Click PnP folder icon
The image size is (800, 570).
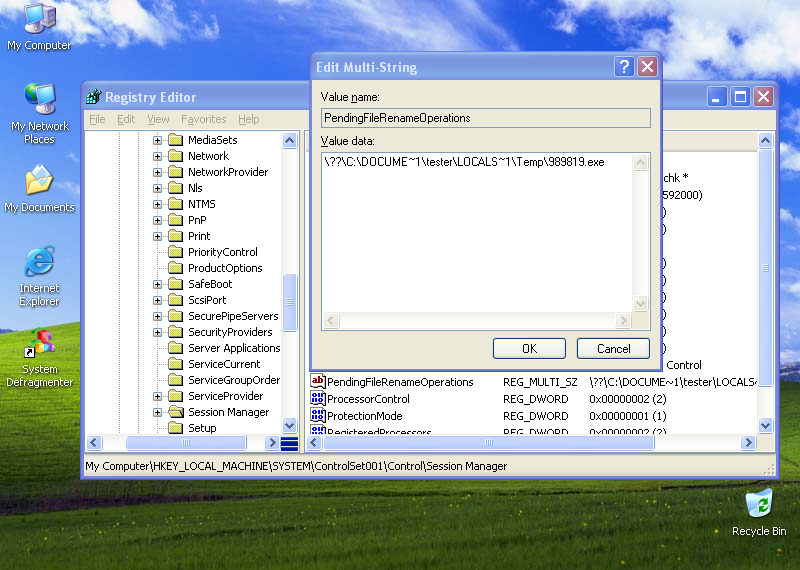(x=176, y=219)
